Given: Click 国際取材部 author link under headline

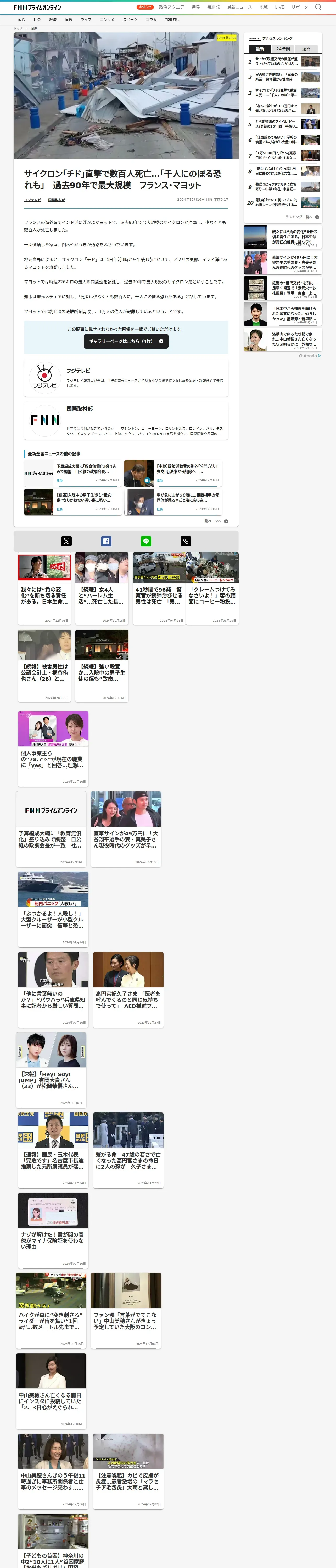Looking at the screenshot, I should tap(57, 200).
